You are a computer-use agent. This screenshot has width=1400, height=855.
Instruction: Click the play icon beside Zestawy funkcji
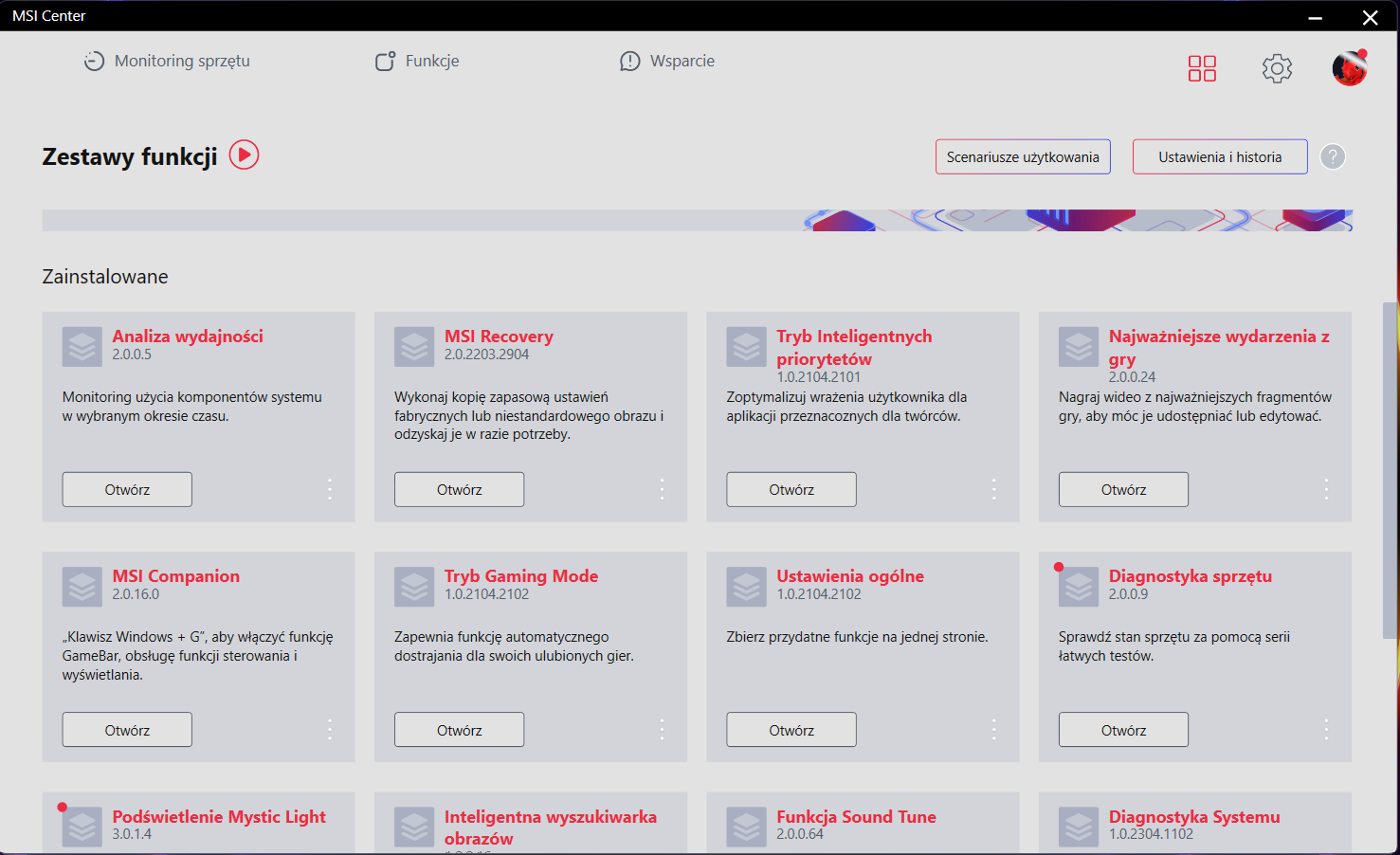coord(244,155)
